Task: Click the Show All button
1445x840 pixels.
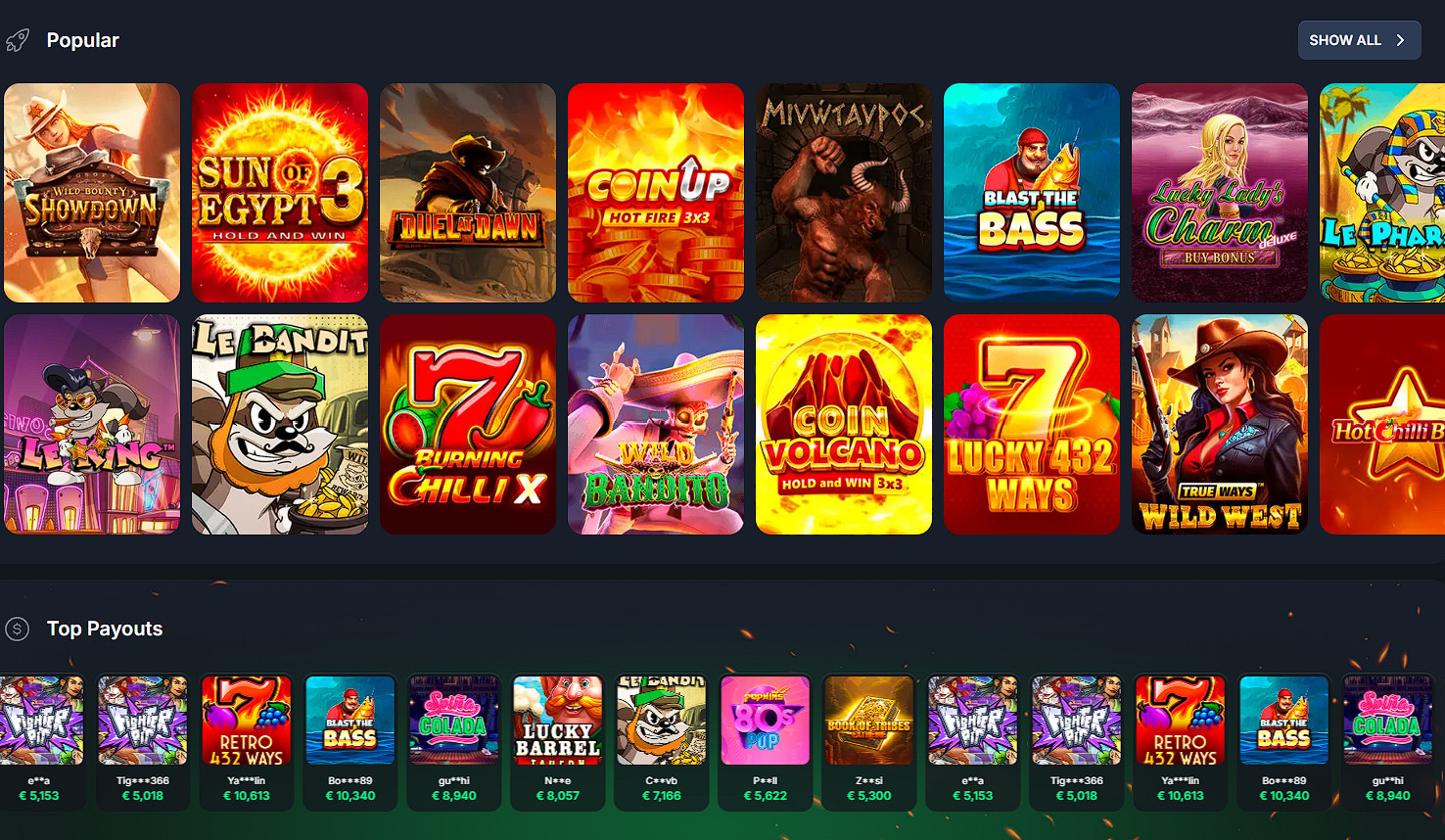Action: [x=1359, y=40]
